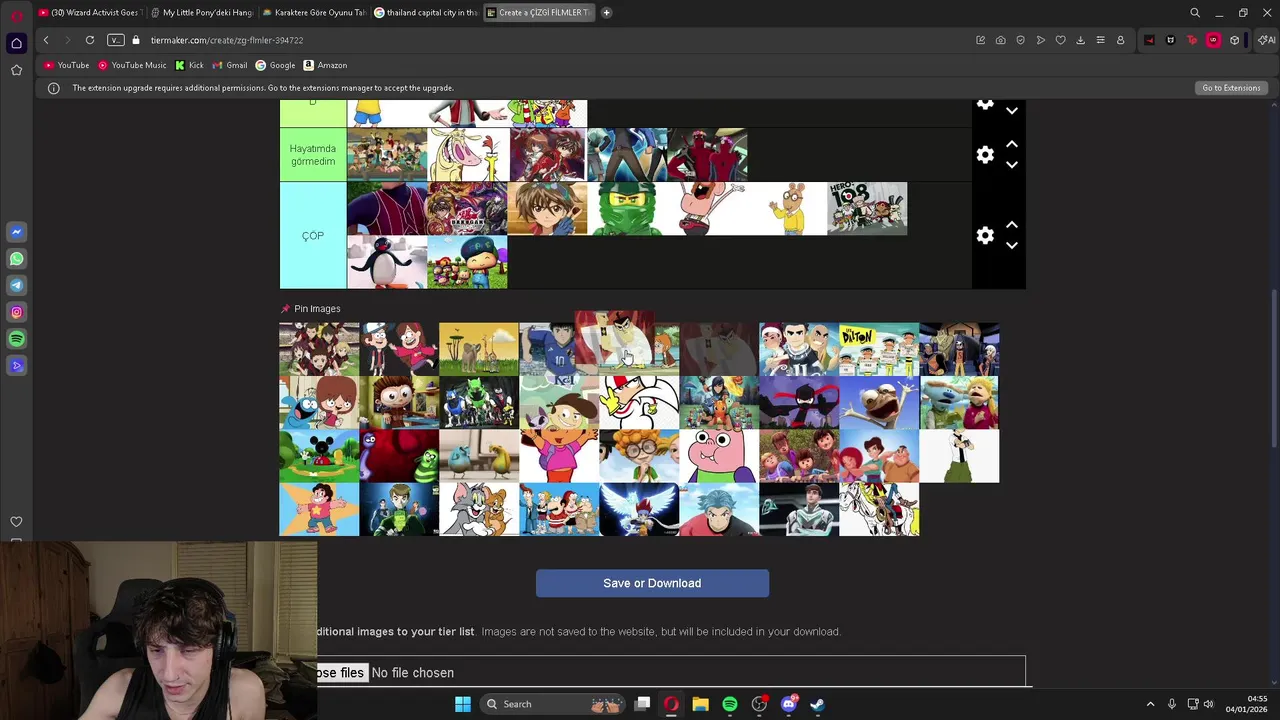Click downloads icon in toolbar
Screen dimensions: 1280x720
(1080, 40)
